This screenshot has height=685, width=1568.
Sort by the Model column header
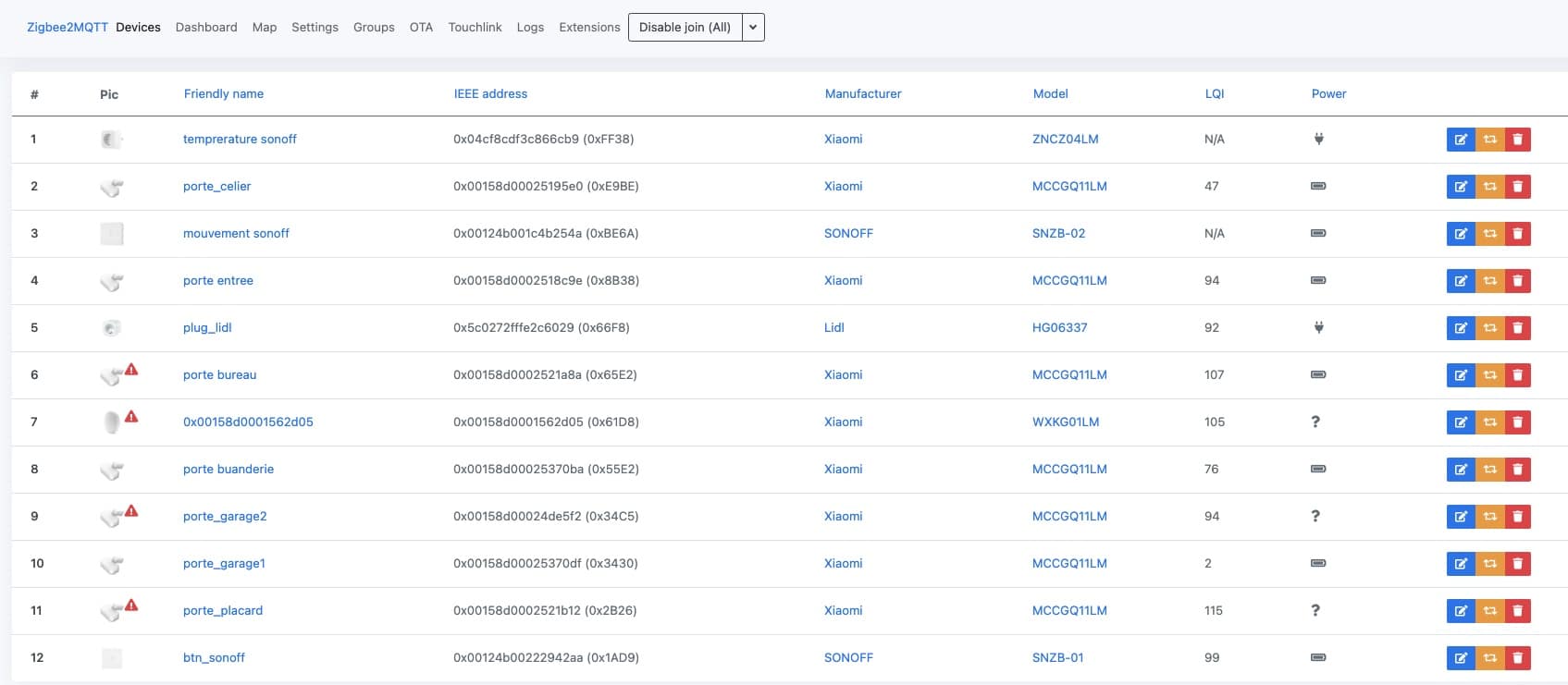click(x=1050, y=93)
